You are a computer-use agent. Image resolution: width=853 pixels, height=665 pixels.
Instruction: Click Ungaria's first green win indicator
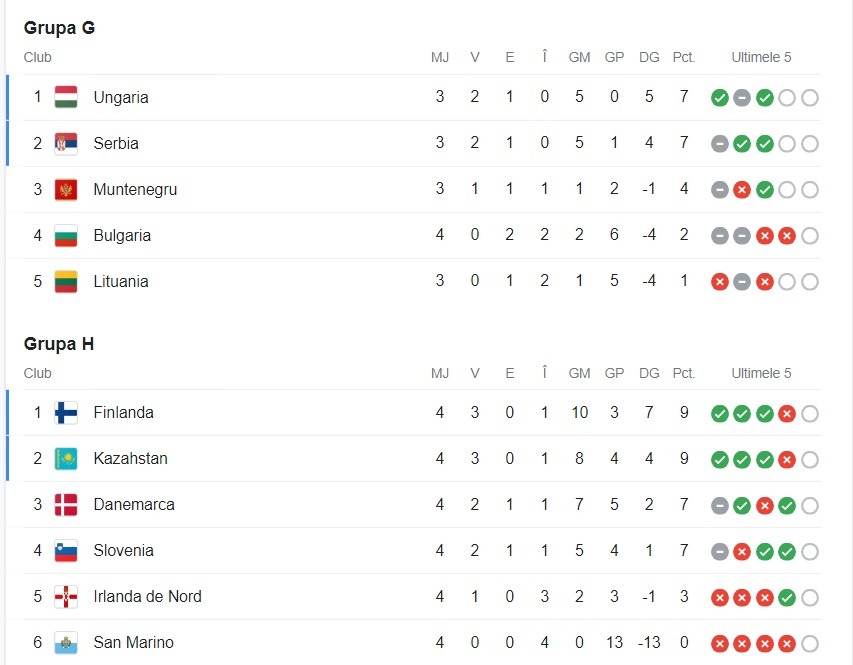(719, 98)
